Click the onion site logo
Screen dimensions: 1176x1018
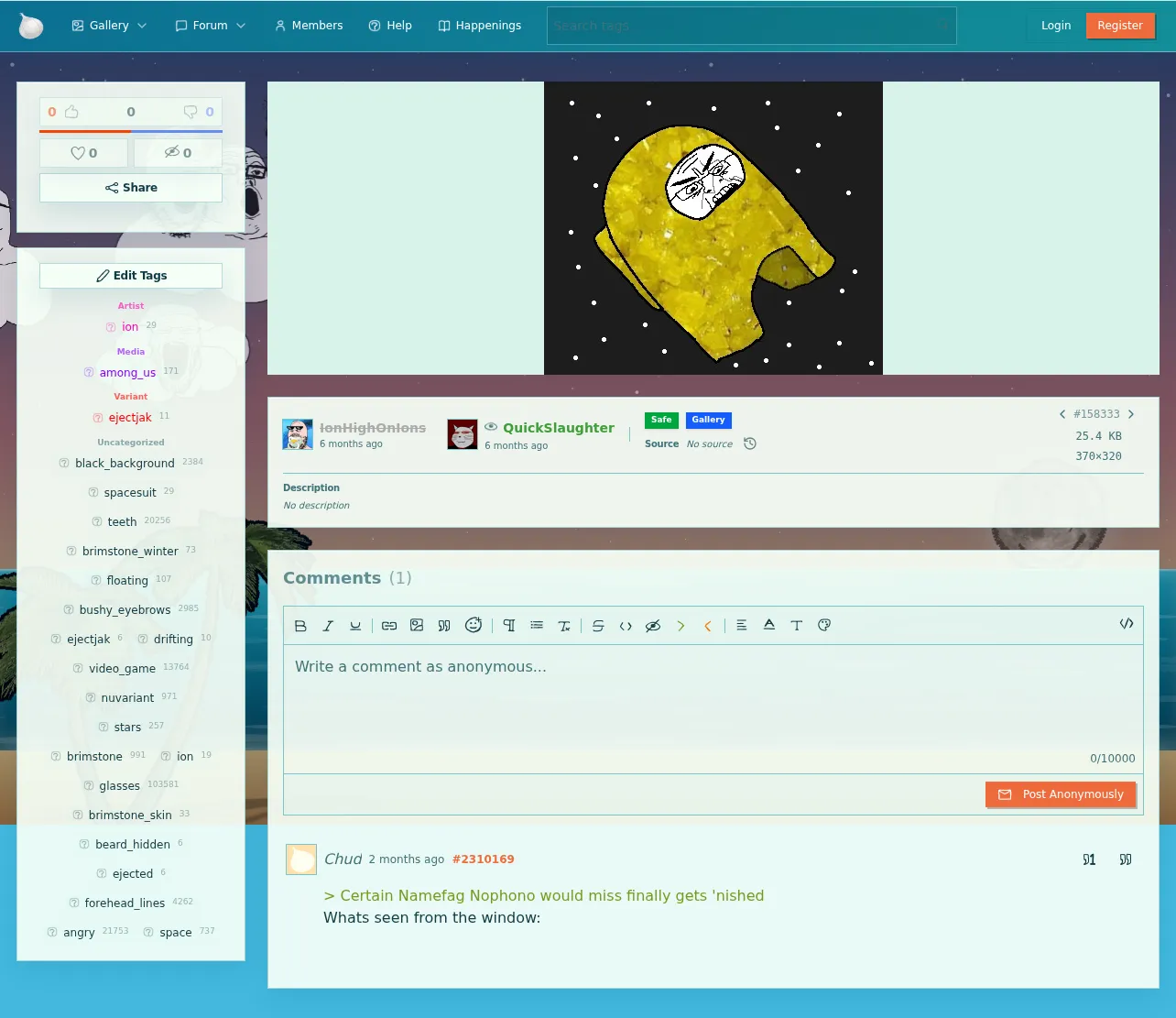pos(31,26)
